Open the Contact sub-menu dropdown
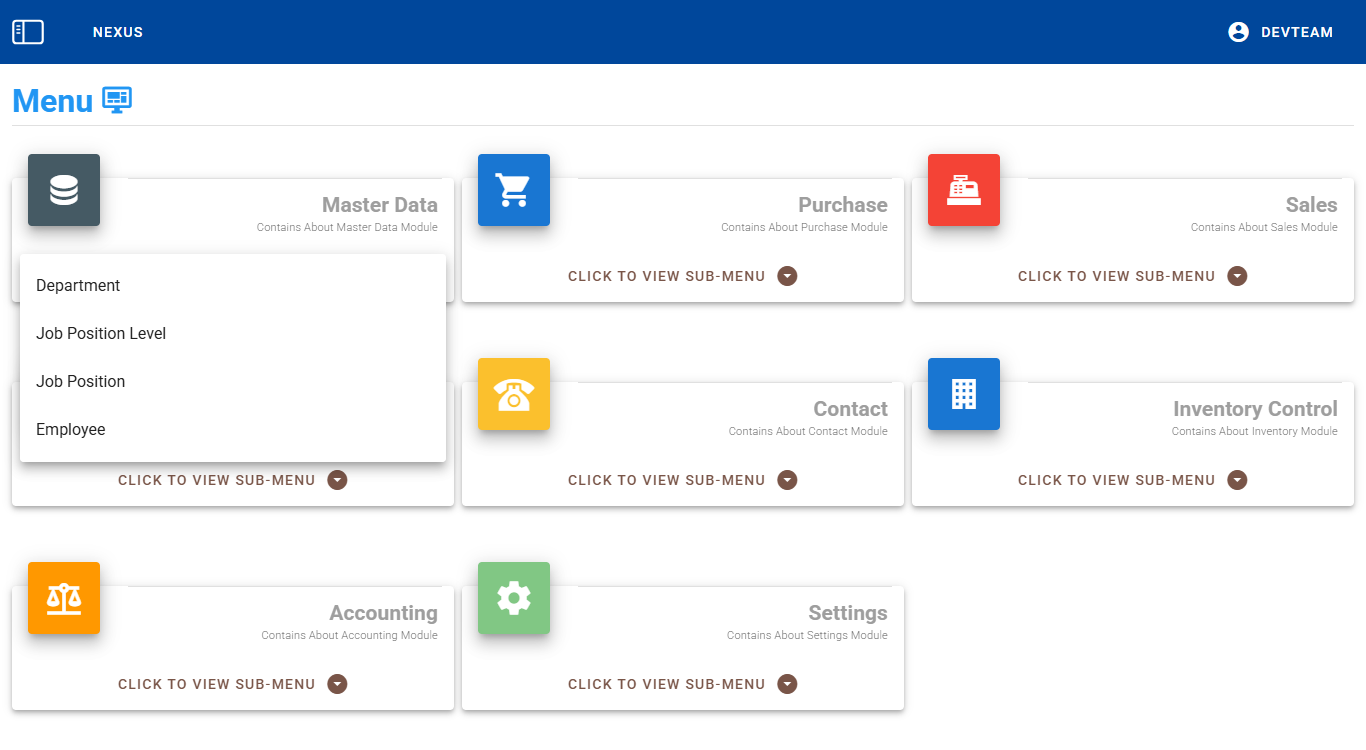Screen dimensions: 1366x750 coord(682,480)
